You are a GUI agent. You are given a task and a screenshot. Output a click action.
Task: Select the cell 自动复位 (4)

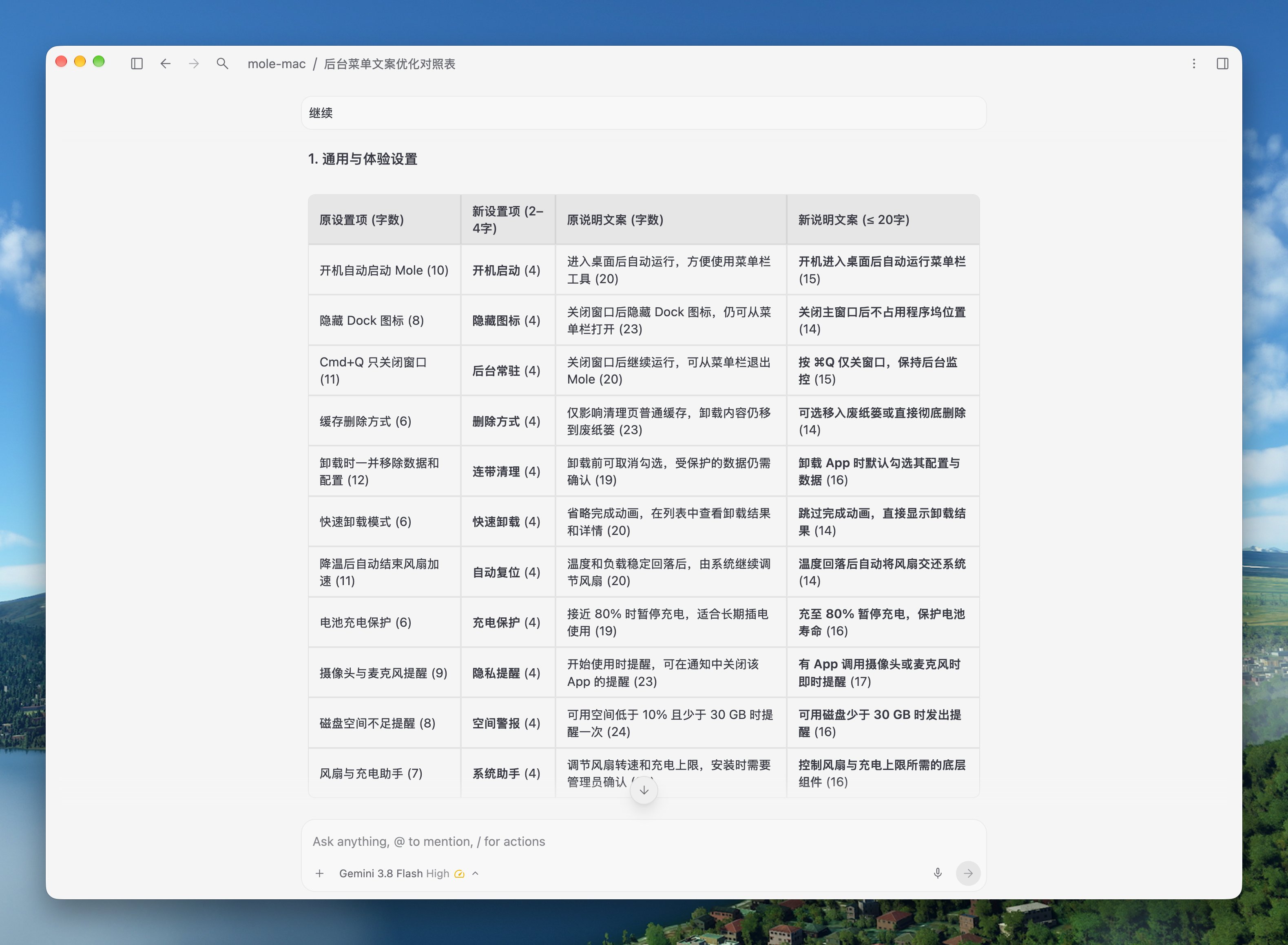508,572
